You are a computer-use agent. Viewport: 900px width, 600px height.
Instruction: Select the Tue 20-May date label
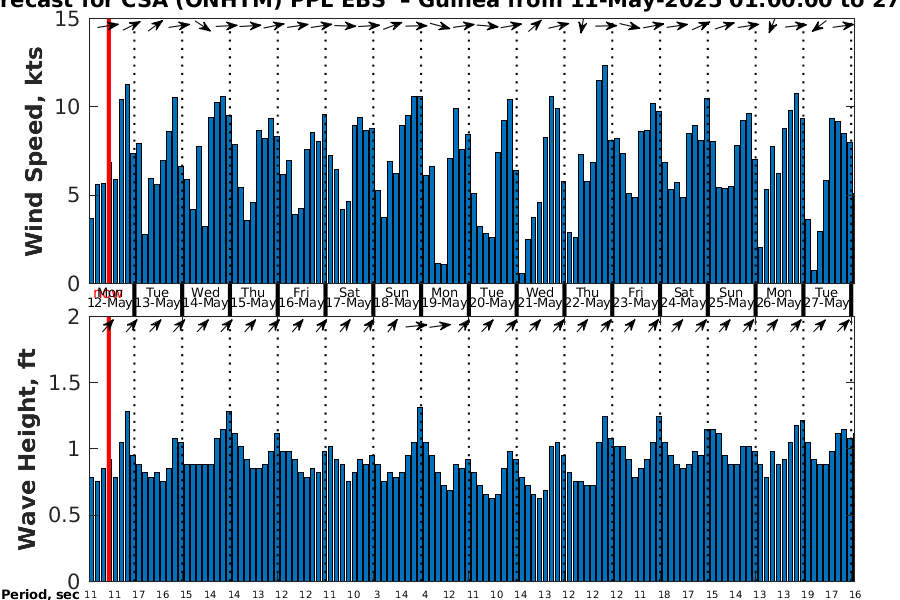(x=492, y=297)
